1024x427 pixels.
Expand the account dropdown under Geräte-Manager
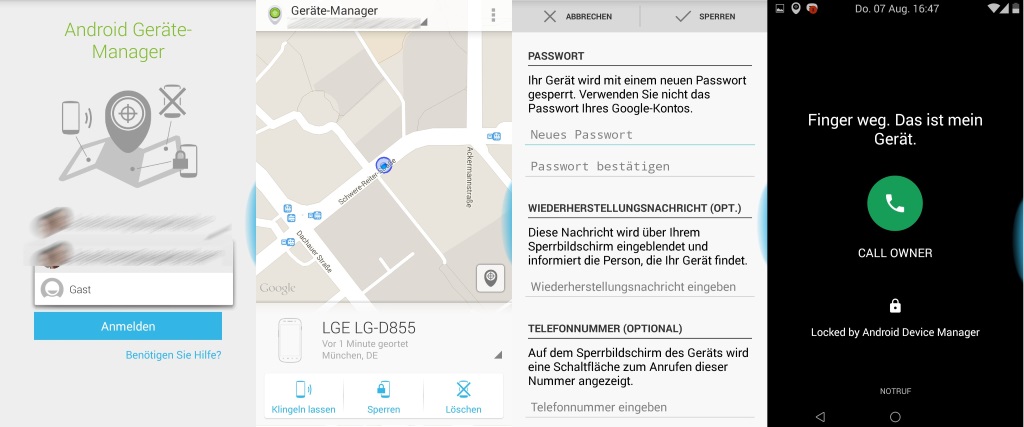pyautogui.click(x=423, y=23)
